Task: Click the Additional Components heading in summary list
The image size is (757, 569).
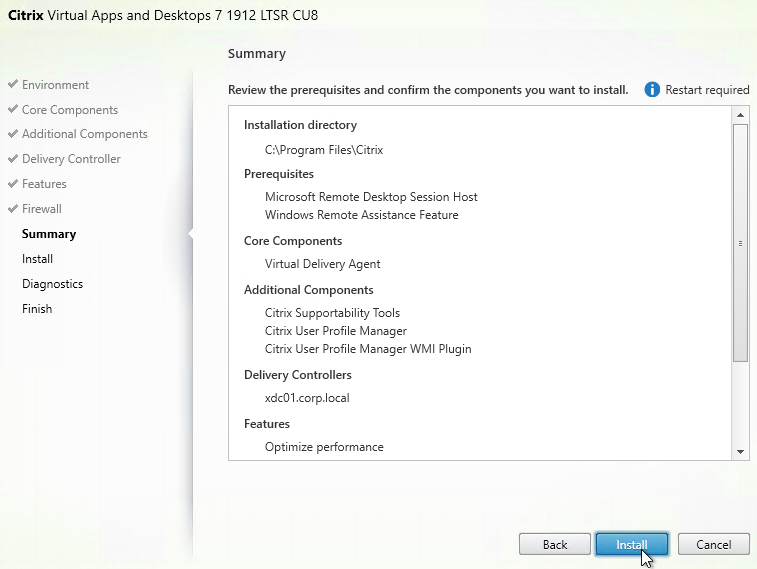Action: pyautogui.click(x=308, y=290)
